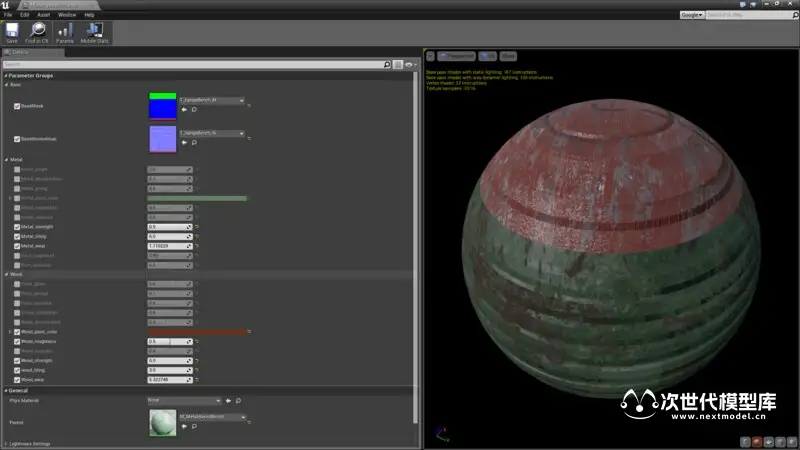Screen dimensions: 800x450
Task: Toggle the Mobile Stats icon
Action: 96,35
